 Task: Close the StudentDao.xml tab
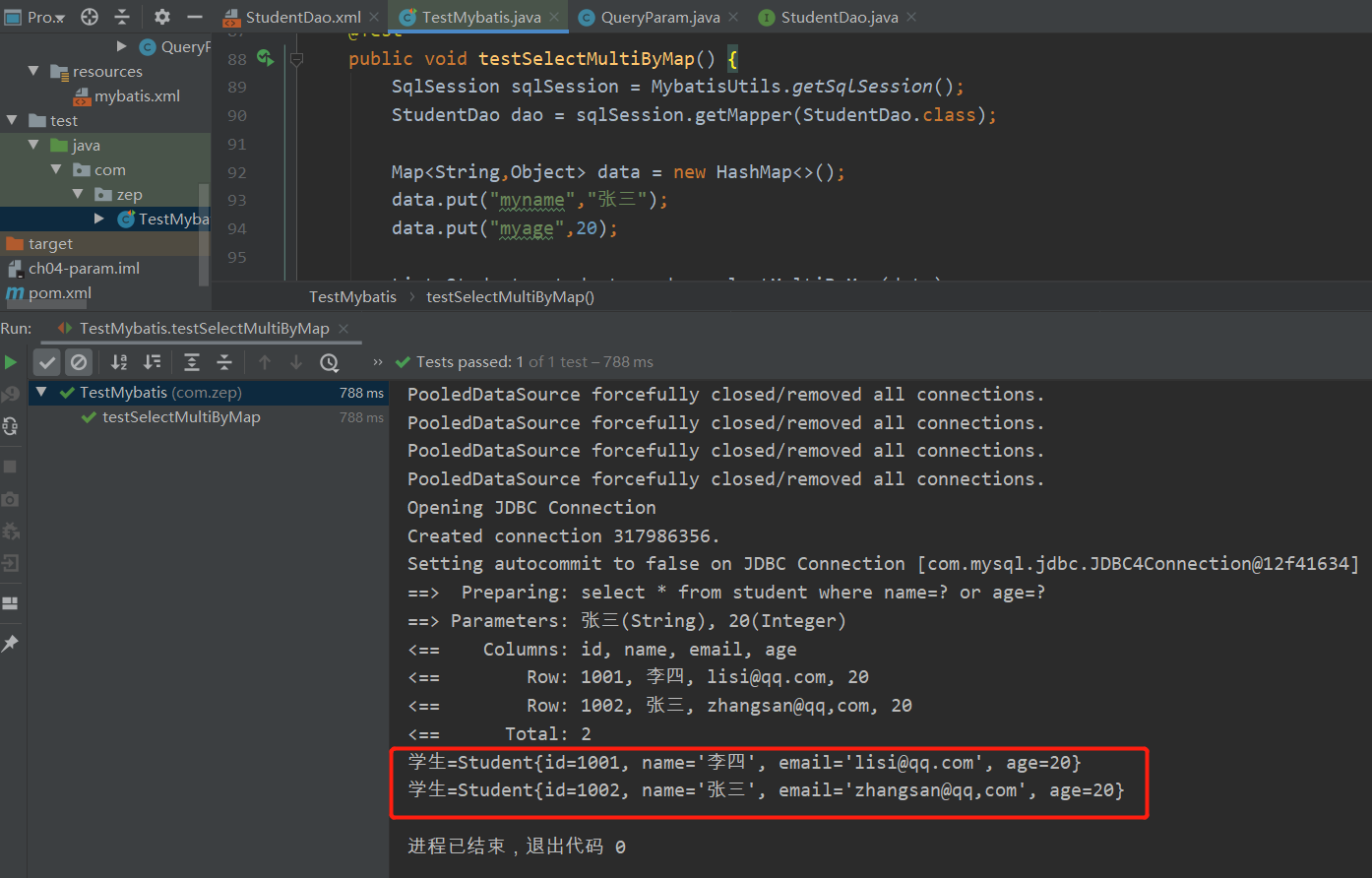pyautogui.click(x=375, y=17)
